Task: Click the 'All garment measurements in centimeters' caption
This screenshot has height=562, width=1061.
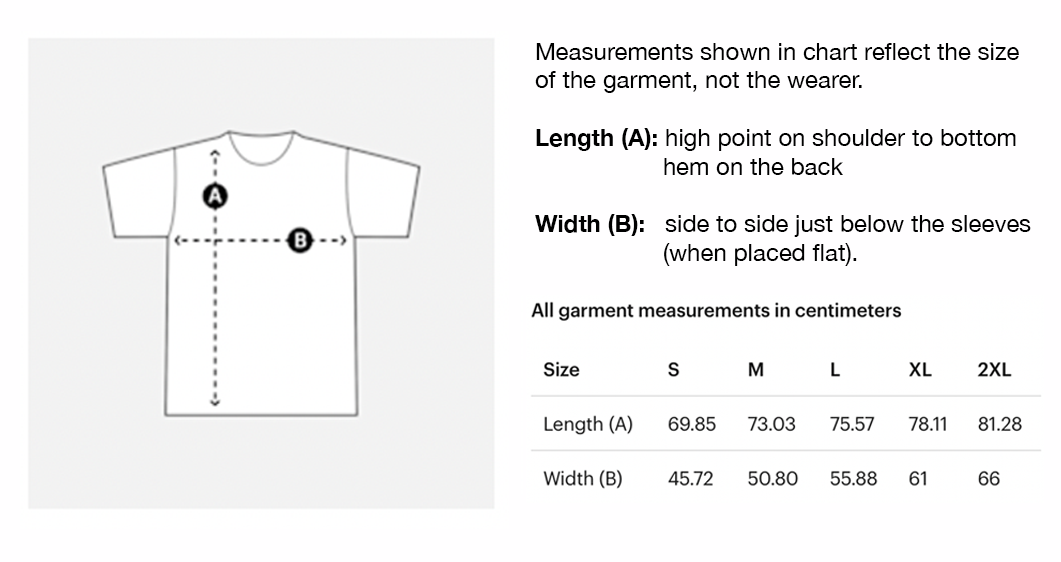Action: pos(716,311)
